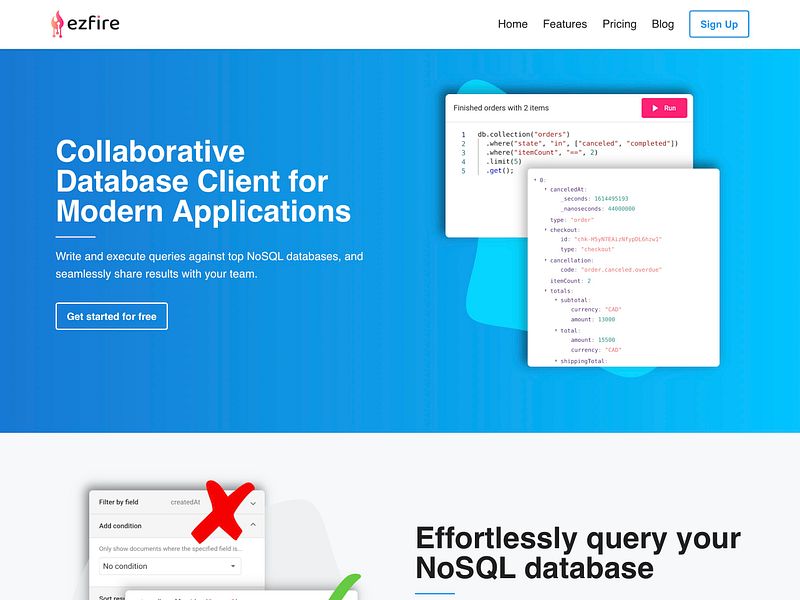Screen dimensions: 800x600
Task: Click the red X mark icon
Action: (222, 511)
